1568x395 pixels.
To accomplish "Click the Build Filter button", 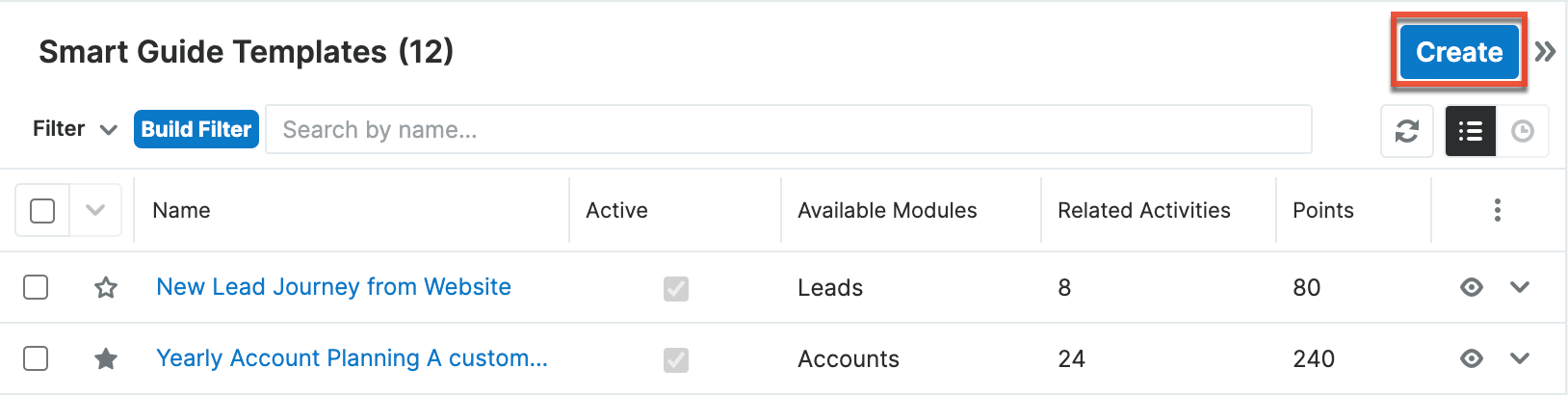I will tap(196, 129).
